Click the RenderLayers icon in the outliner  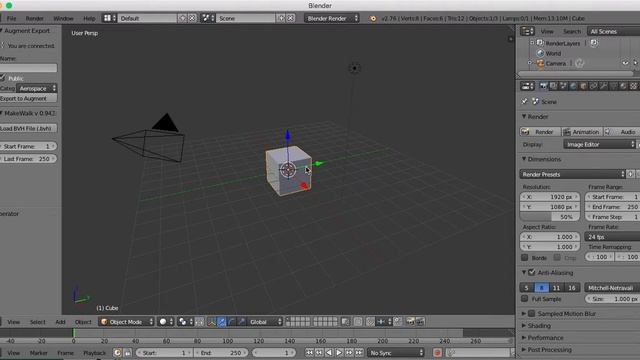(540, 43)
